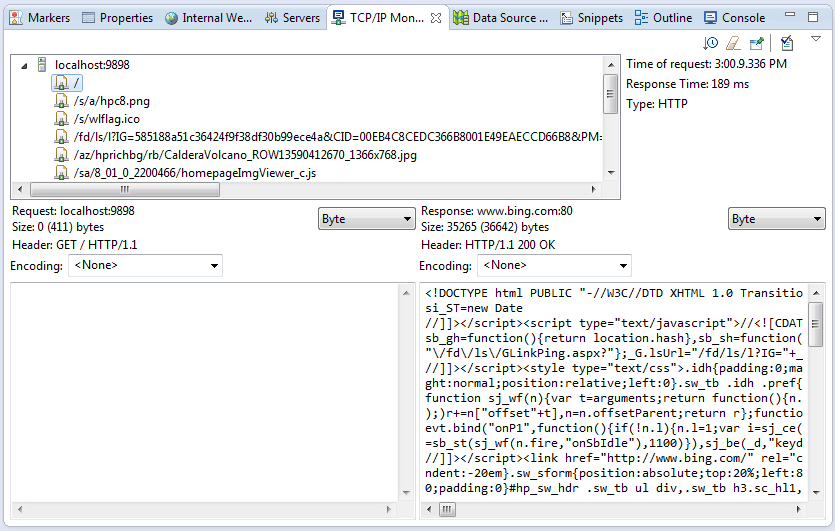Click inside the empty request body pane
The height and width of the screenshot is (531, 835).
[205, 391]
